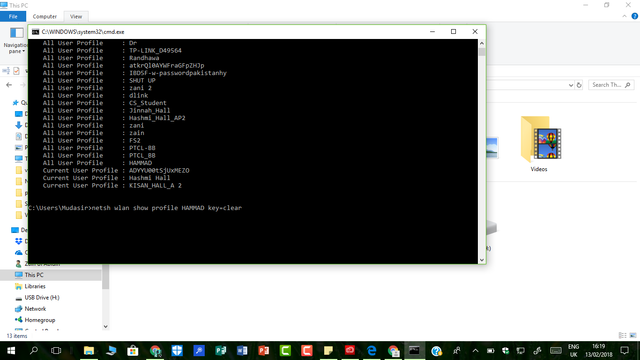Click the cmd.exe title bar icon
This screenshot has width=640, height=360.
pos(36,32)
